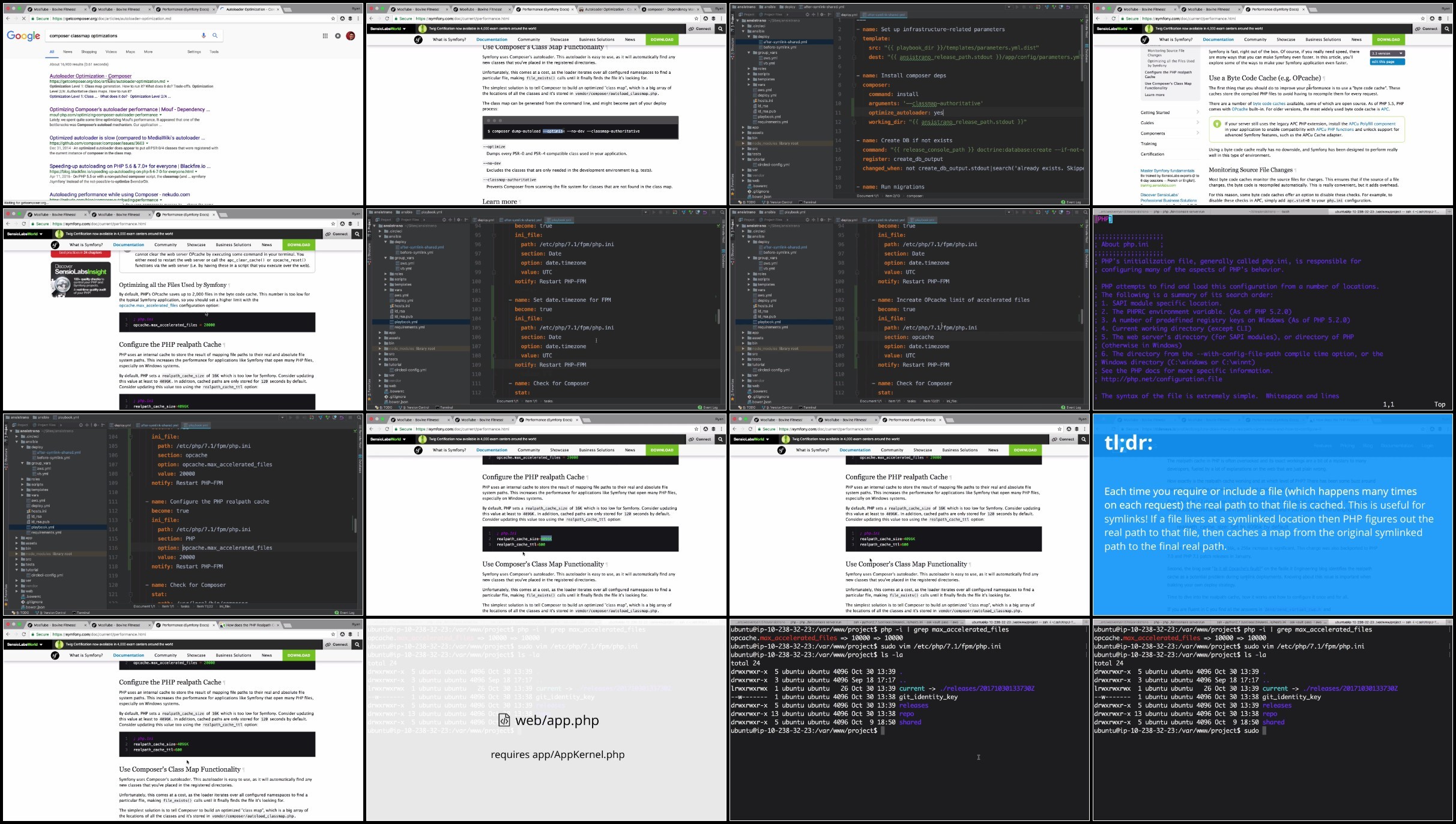Screen dimensions: 1456x824
Task: Click DOWNLOAD on the "Use a Byte Code Cache" page
Action: pyautogui.click(x=1388, y=40)
